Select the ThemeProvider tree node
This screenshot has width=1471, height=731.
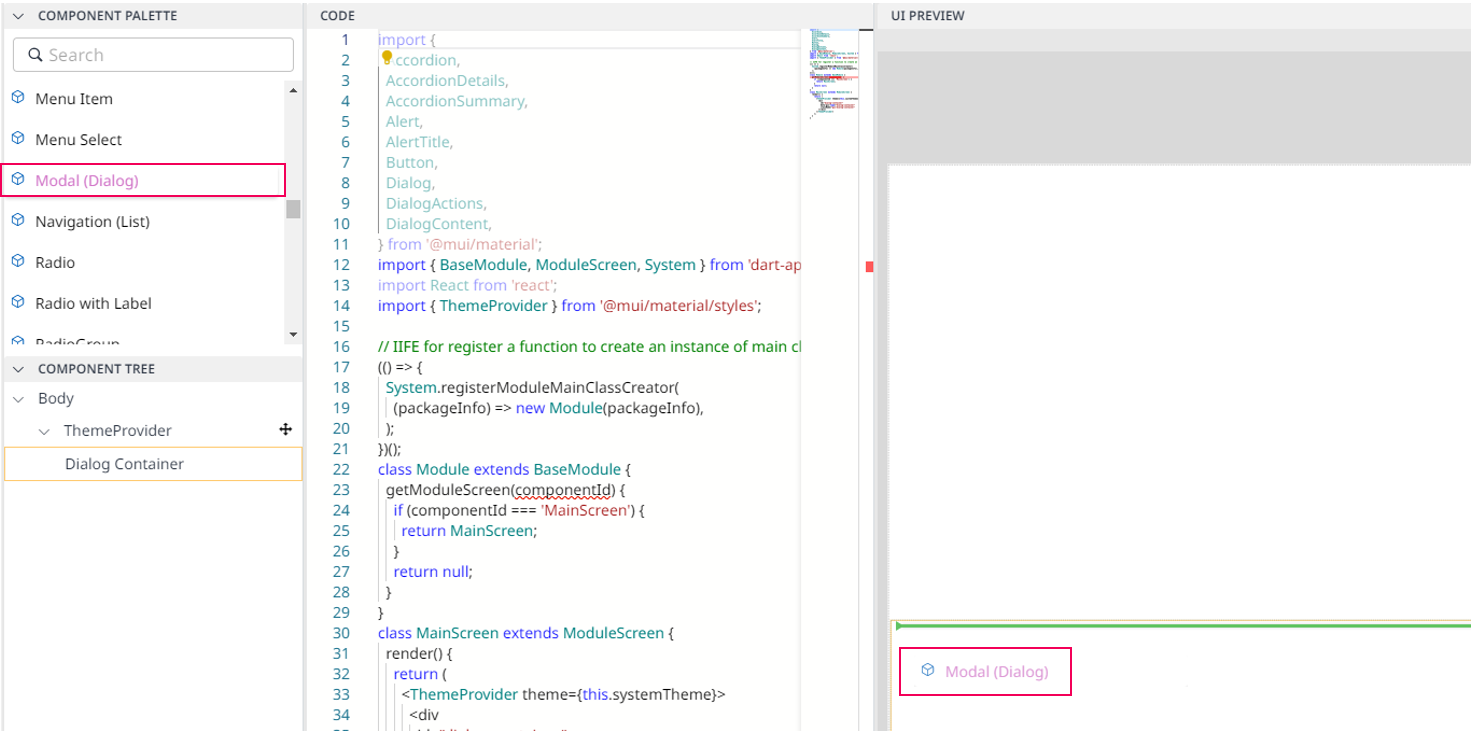pos(118,431)
